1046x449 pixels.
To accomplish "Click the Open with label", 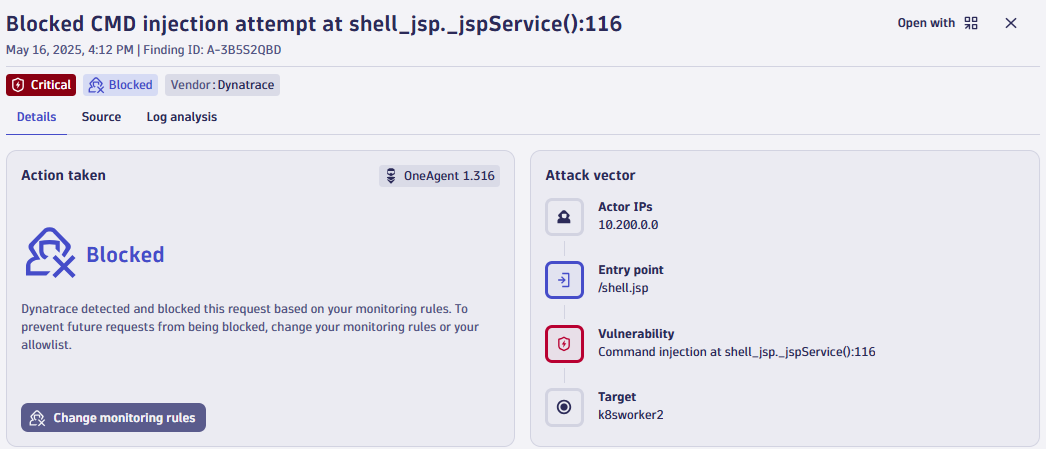I will click(926, 23).
